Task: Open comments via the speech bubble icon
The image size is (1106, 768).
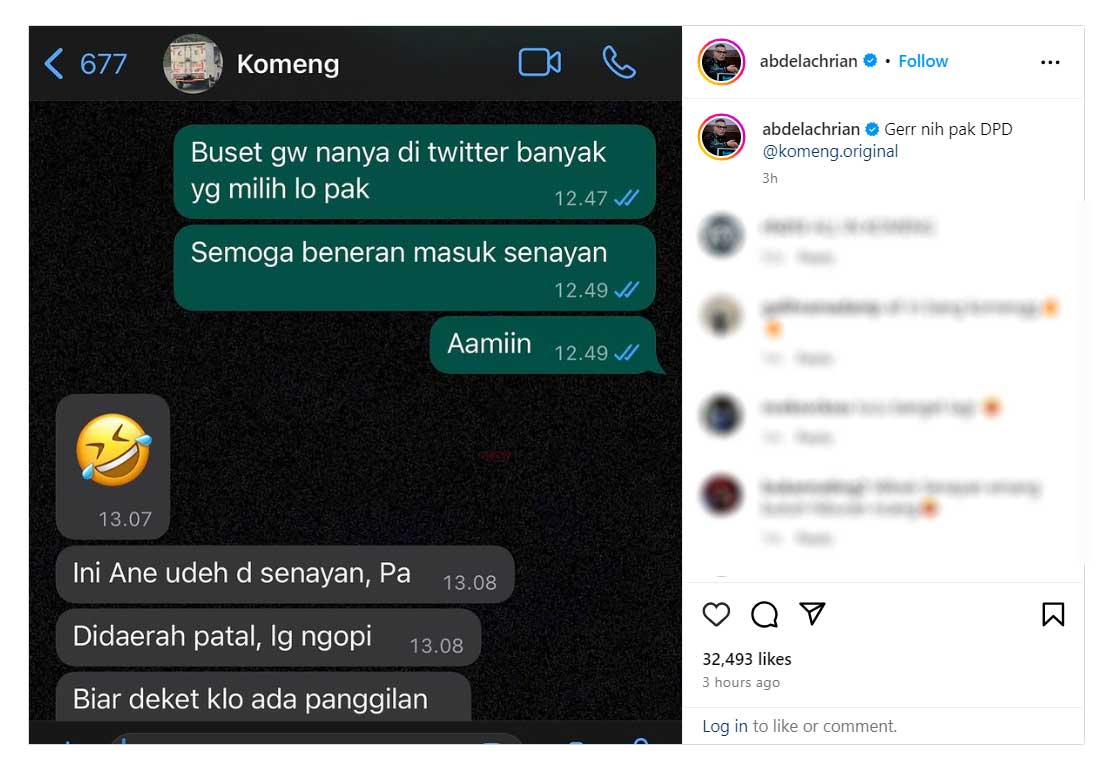Action: point(764,614)
